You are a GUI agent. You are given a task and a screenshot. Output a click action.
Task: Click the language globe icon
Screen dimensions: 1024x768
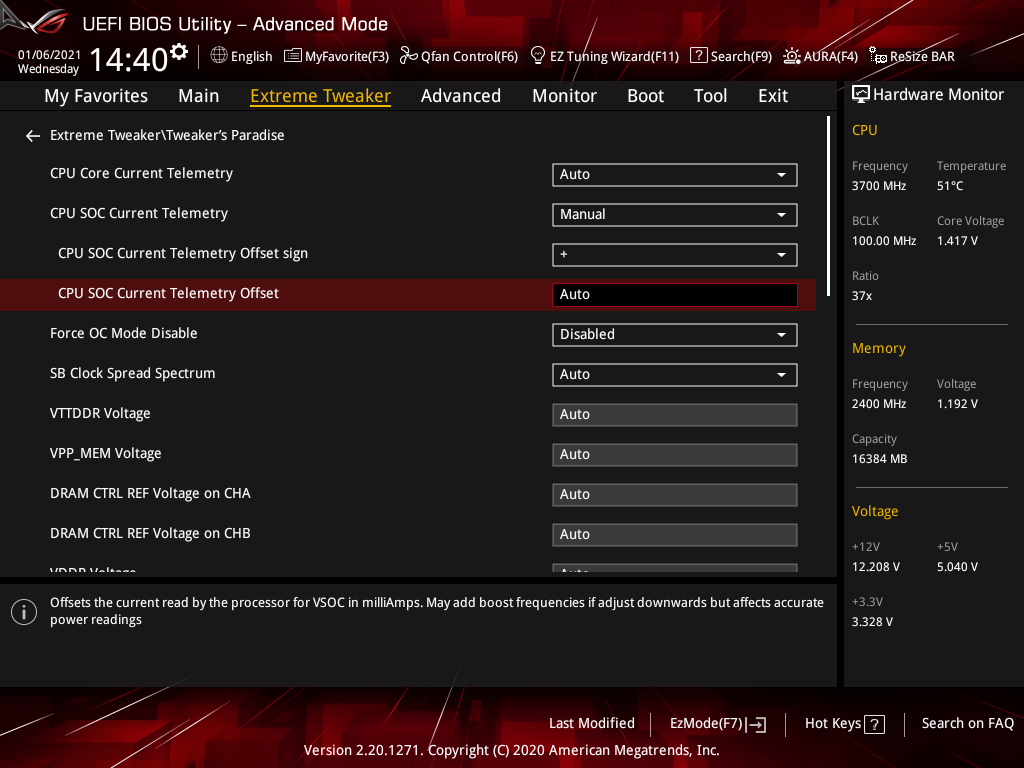(x=219, y=56)
